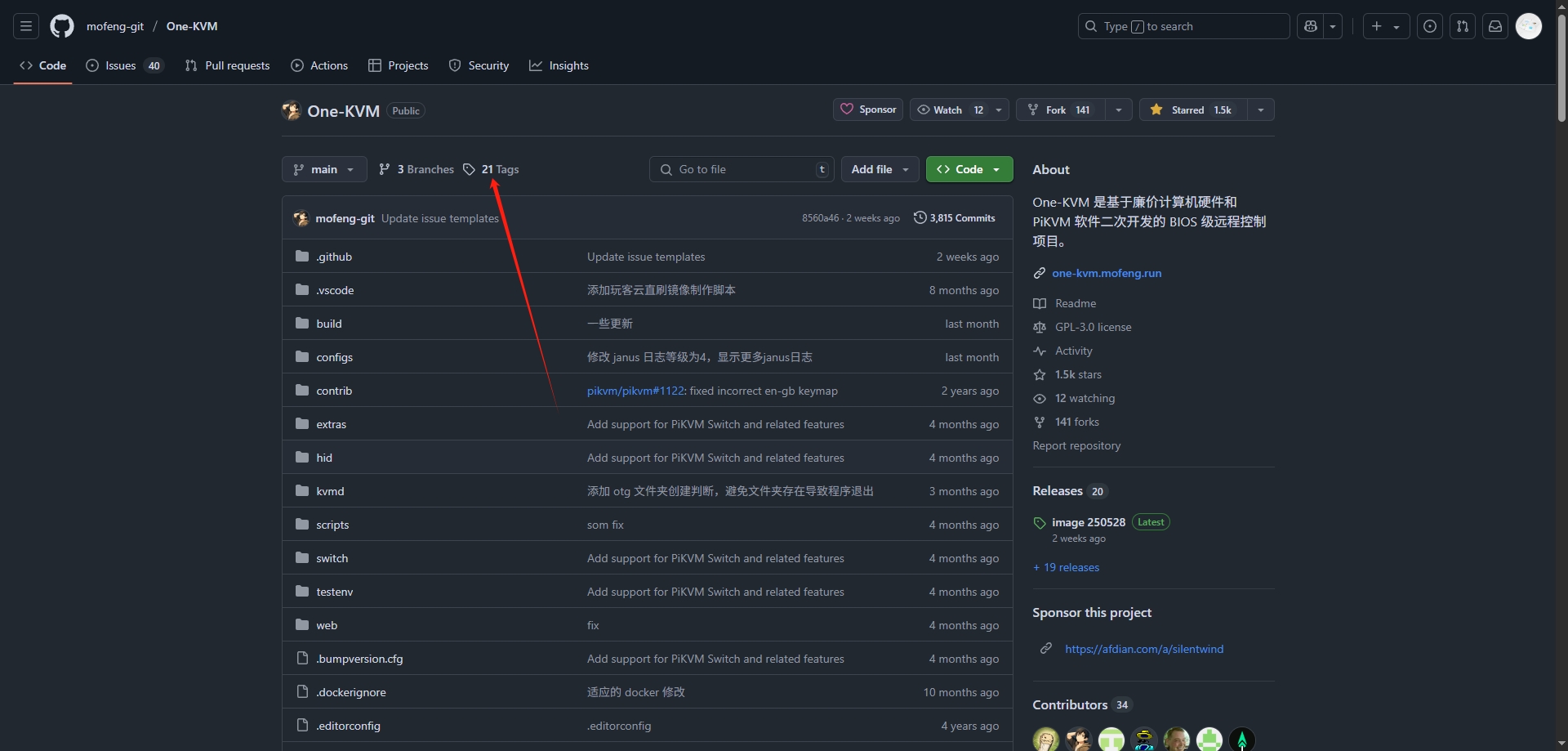Image resolution: width=1568 pixels, height=751 pixels.
Task: Open the main branch selector dropdown
Action: click(x=324, y=169)
